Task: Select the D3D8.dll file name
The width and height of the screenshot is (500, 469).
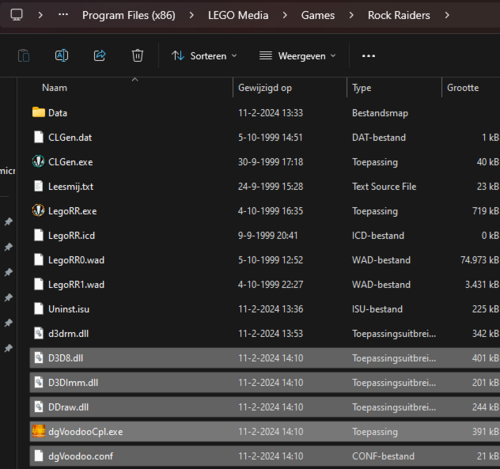Action: (x=66, y=358)
